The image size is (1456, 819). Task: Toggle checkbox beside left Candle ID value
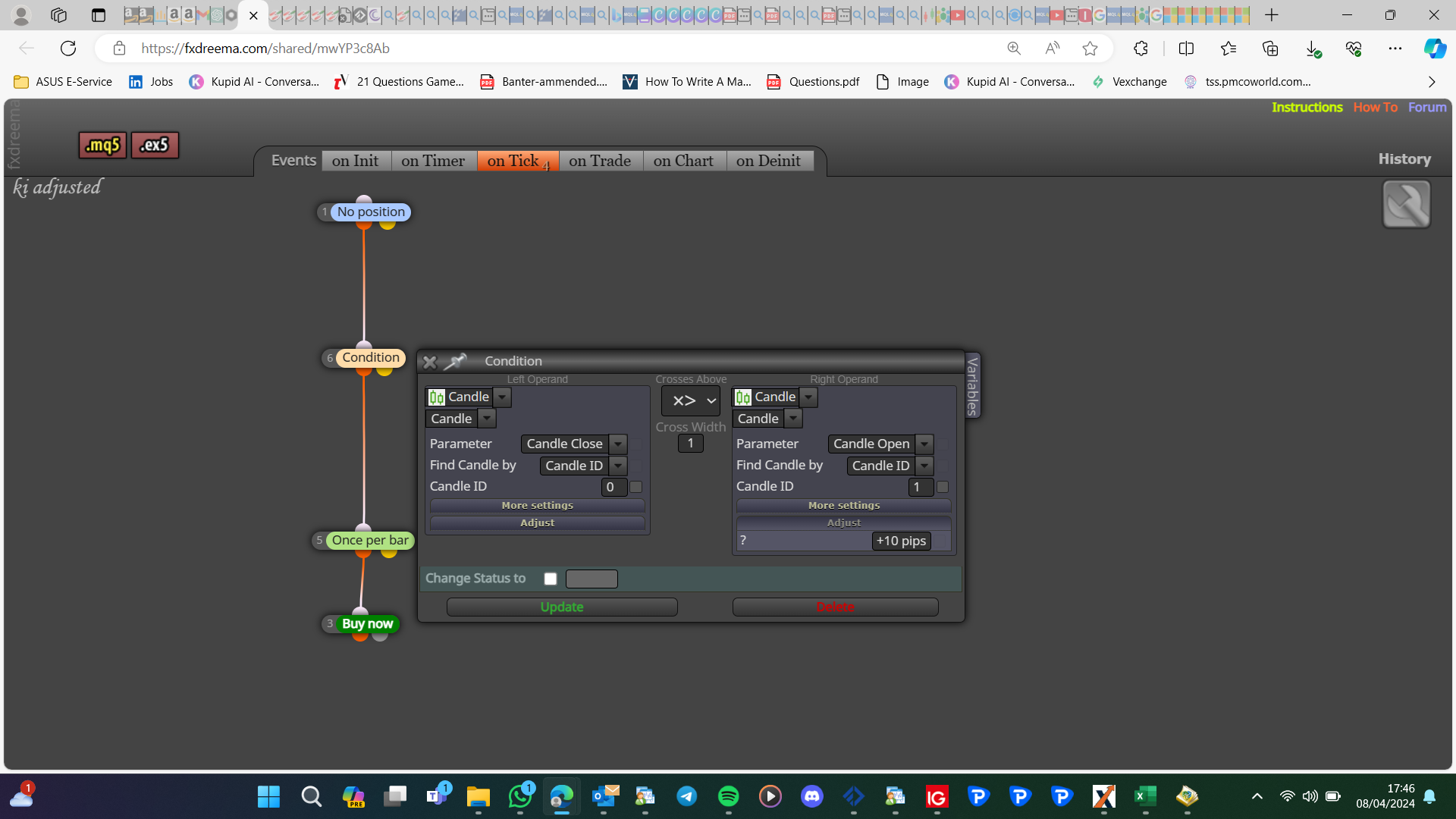pyautogui.click(x=636, y=487)
